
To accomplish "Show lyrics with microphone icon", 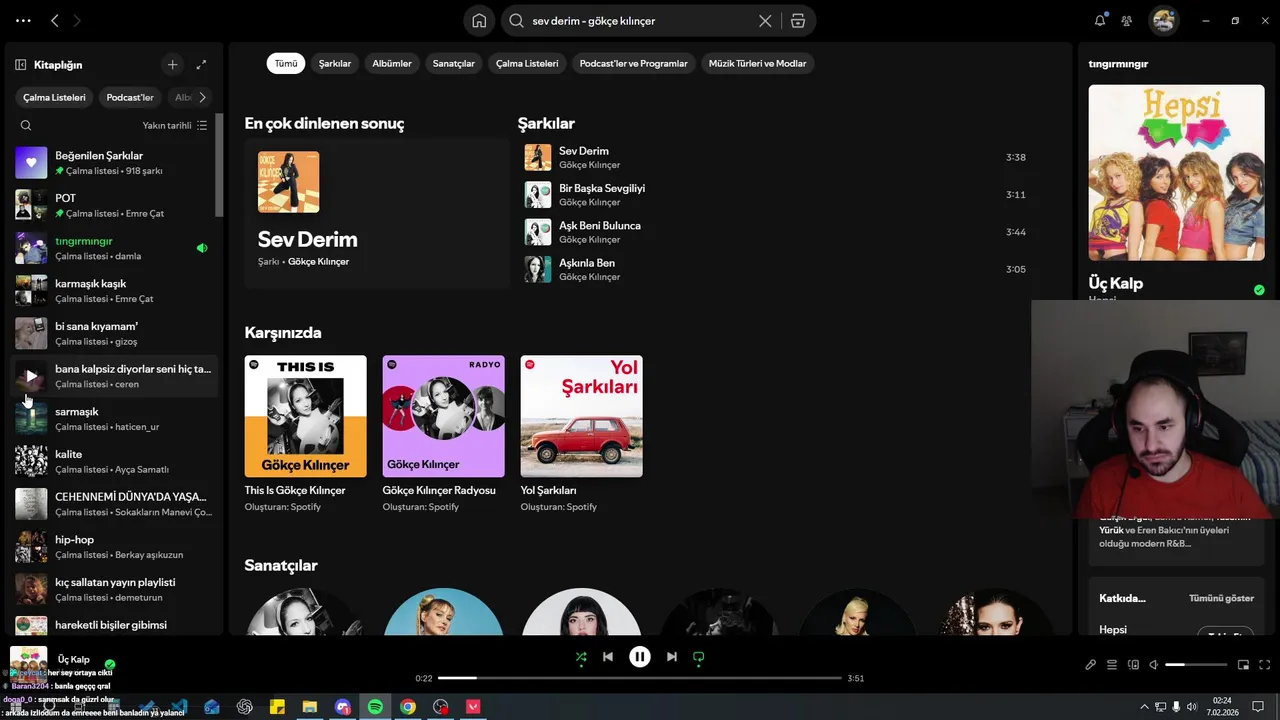I will 1091,665.
